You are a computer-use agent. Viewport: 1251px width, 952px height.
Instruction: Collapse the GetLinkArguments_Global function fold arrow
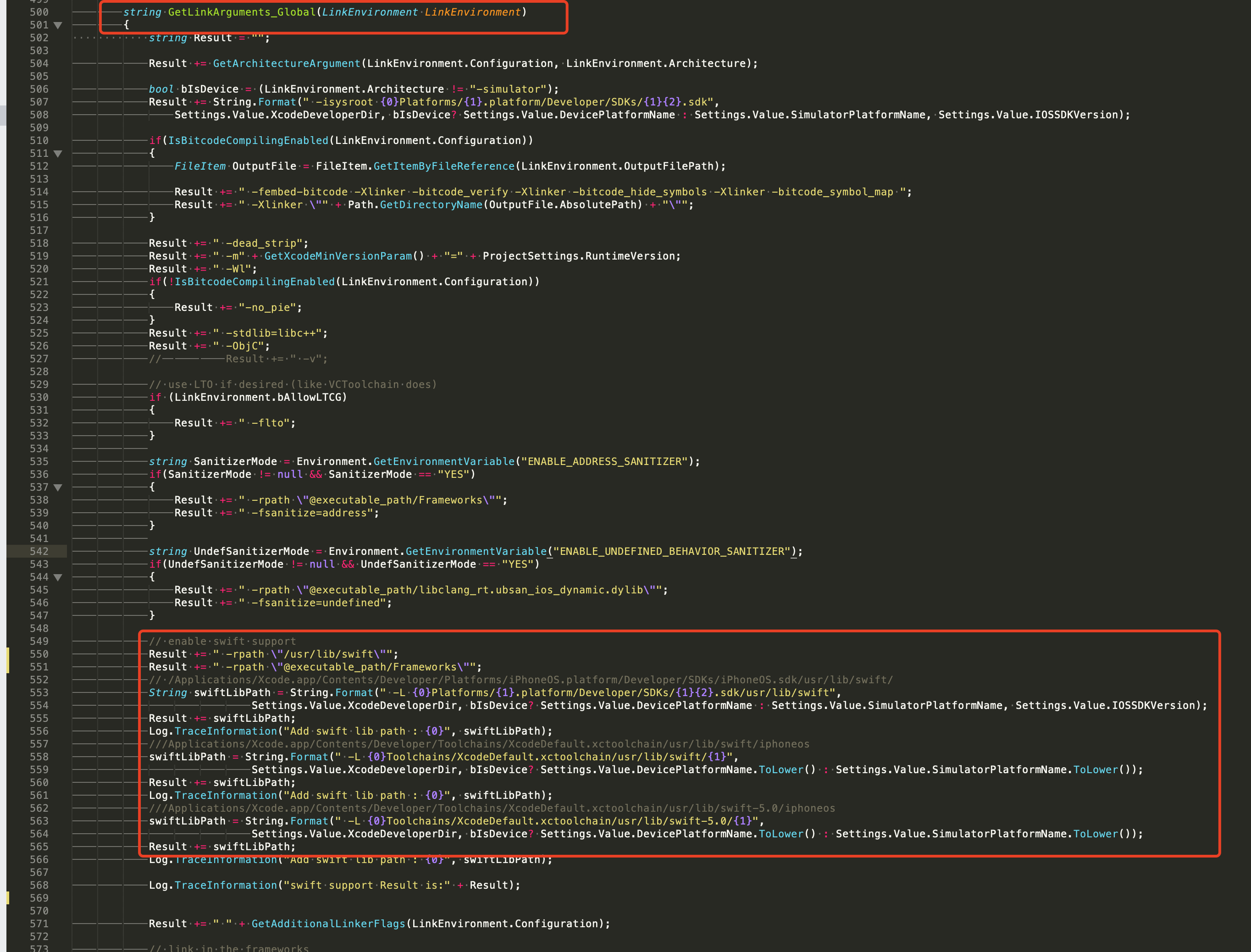pyautogui.click(x=57, y=25)
